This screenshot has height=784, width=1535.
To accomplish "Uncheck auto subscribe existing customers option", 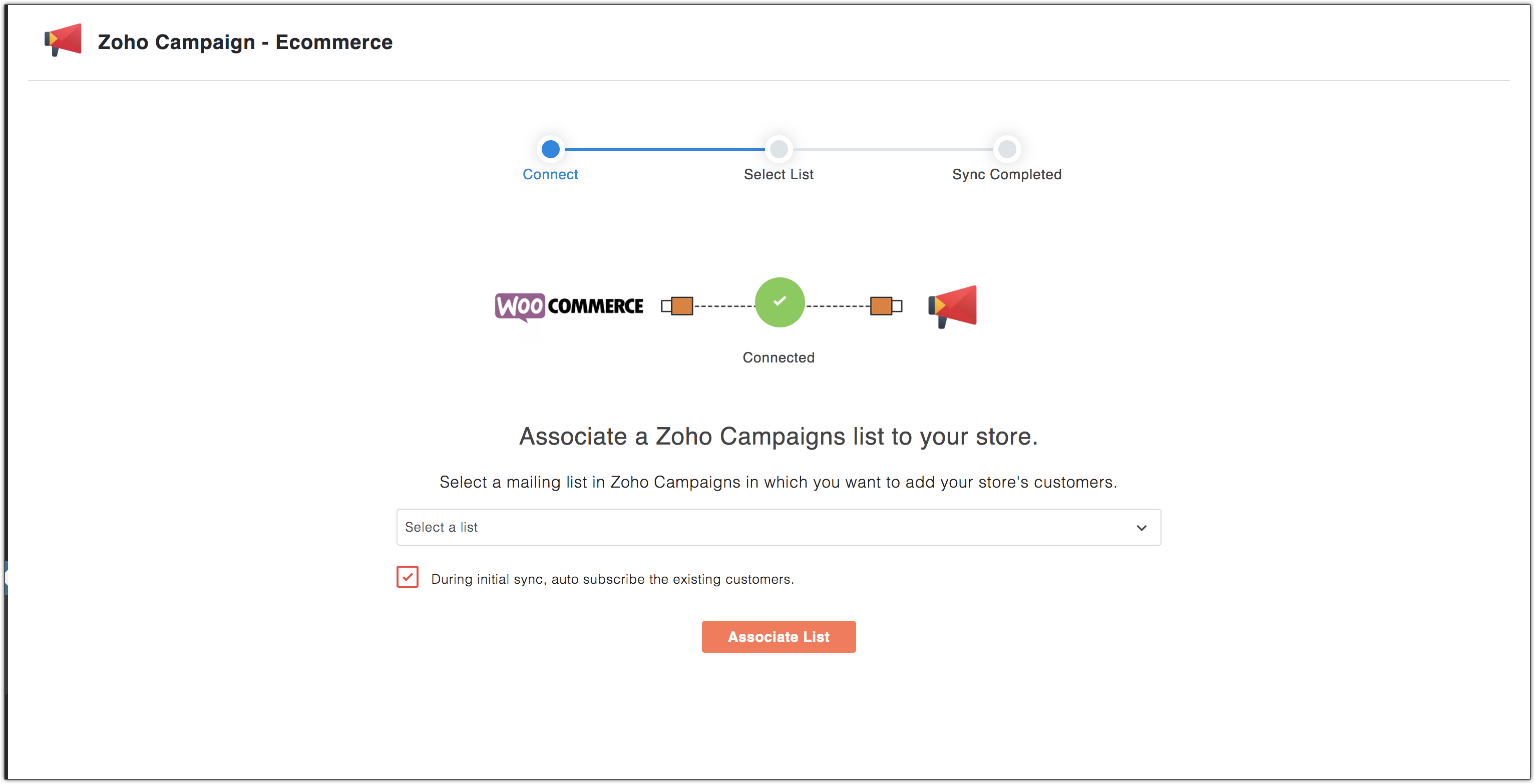I will coord(408,577).
